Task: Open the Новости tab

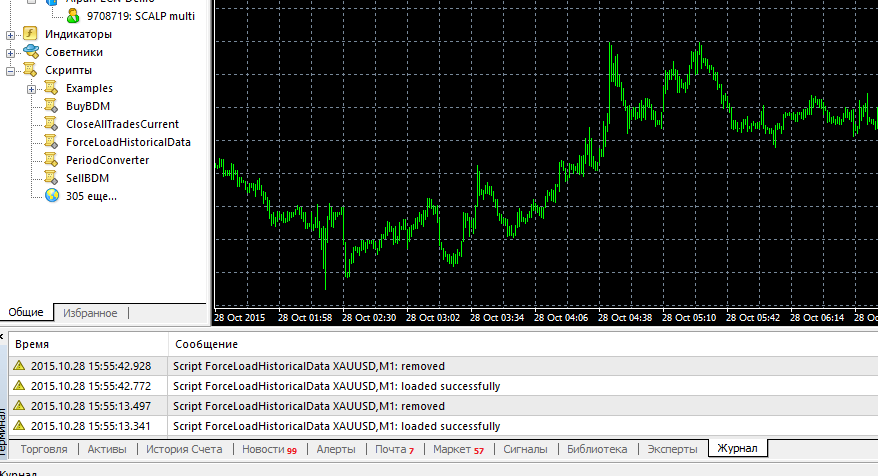Action: click(269, 449)
